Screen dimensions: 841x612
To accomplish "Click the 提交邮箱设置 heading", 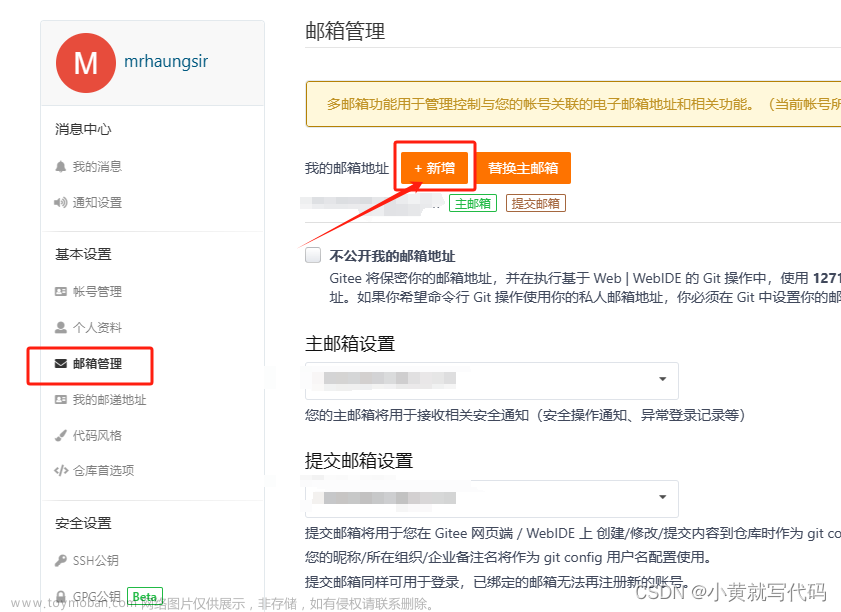I will 359,461.
